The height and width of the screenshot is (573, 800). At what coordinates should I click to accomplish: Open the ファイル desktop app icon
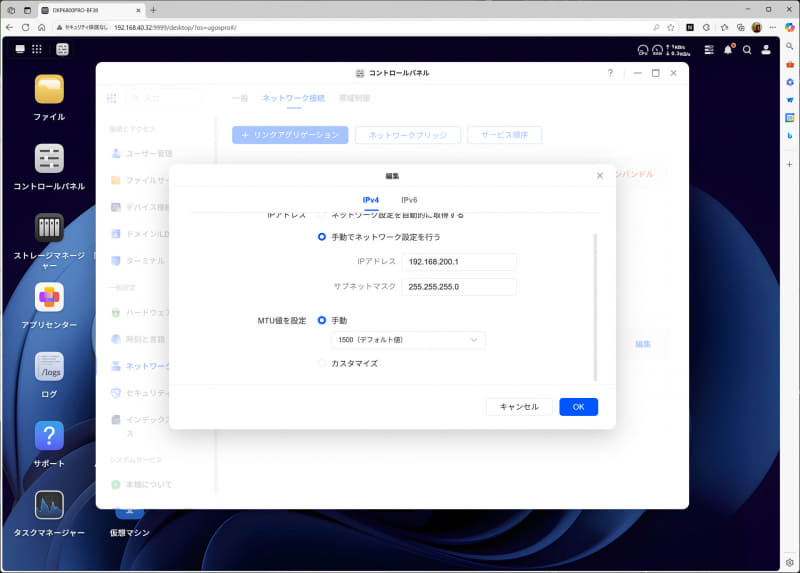pyautogui.click(x=49, y=89)
